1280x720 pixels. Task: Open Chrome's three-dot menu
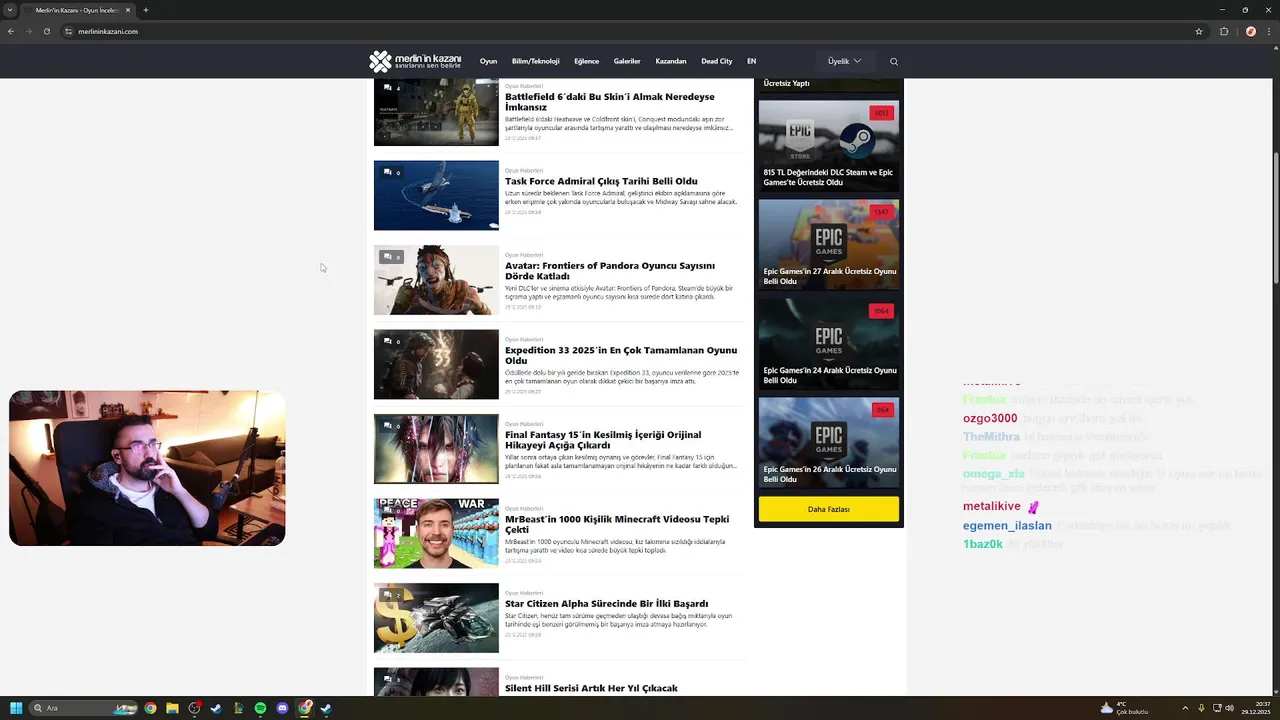click(1268, 31)
